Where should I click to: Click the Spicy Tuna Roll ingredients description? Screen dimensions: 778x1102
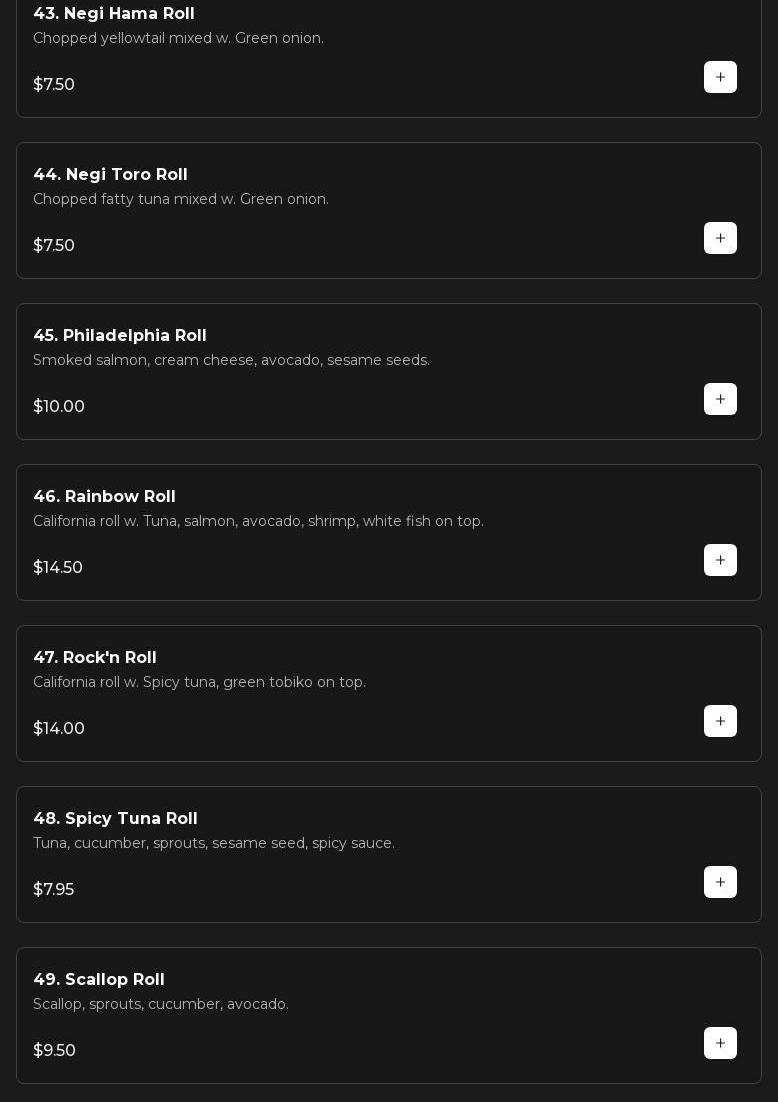tap(213, 843)
